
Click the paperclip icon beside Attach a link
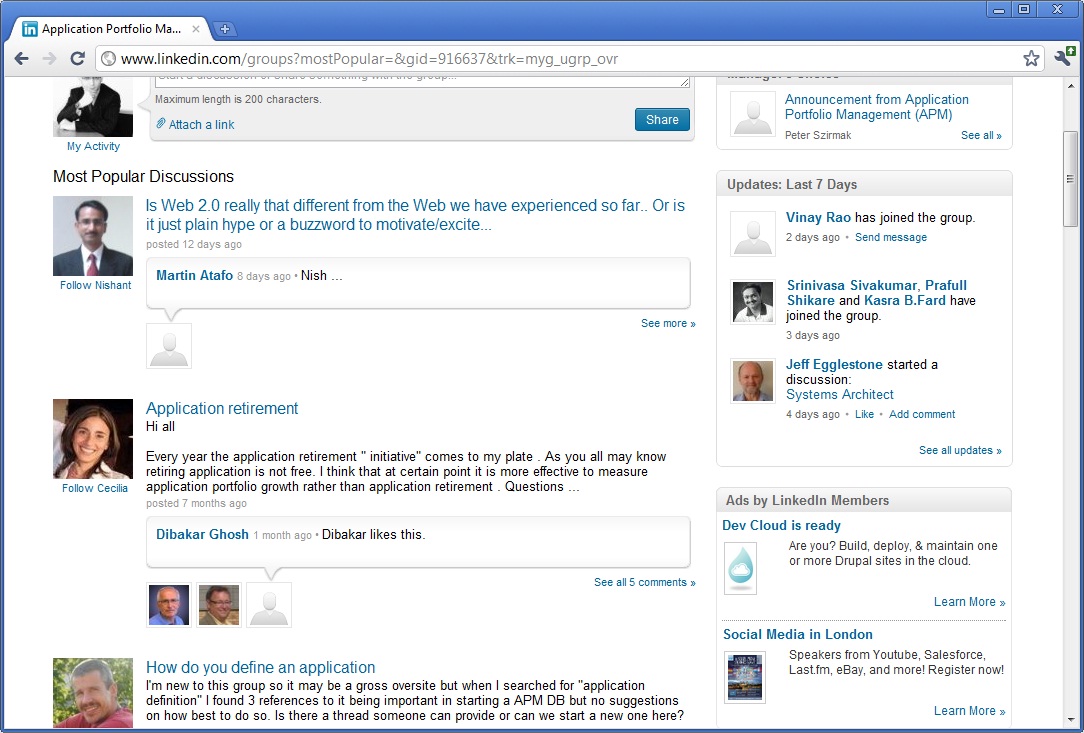(x=160, y=124)
